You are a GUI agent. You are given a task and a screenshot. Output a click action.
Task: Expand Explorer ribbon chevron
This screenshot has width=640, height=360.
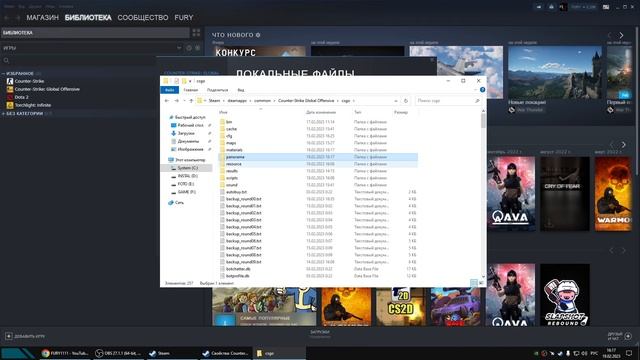pyautogui.click(x=476, y=90)
